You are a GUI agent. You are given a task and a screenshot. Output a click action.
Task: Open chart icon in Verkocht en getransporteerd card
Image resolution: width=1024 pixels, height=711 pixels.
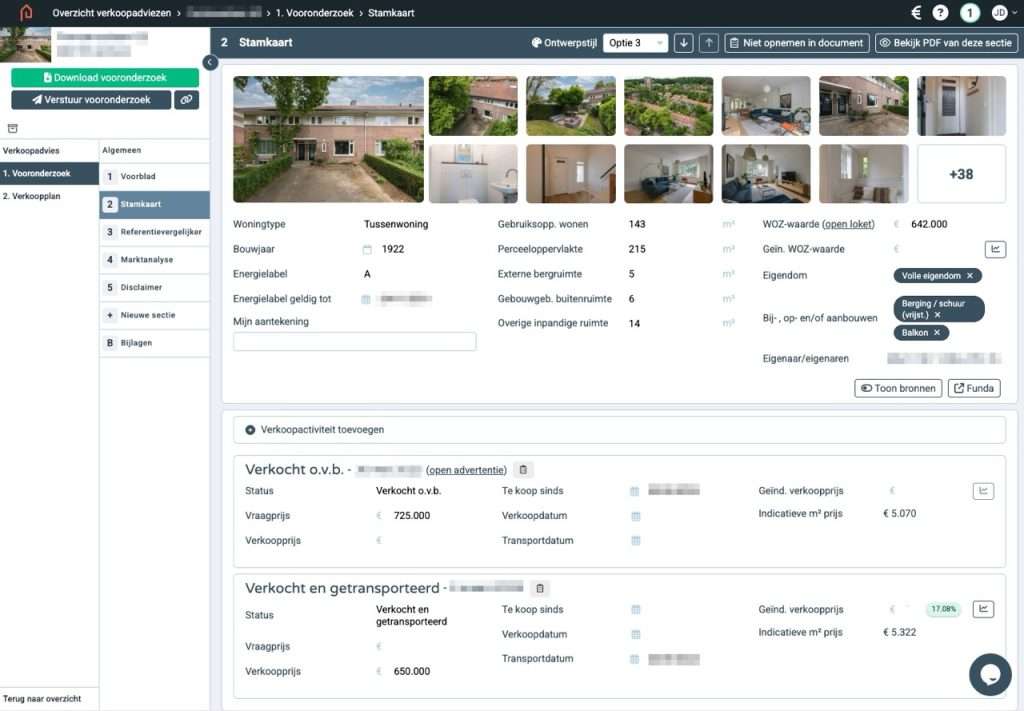[x=984, y=609]
